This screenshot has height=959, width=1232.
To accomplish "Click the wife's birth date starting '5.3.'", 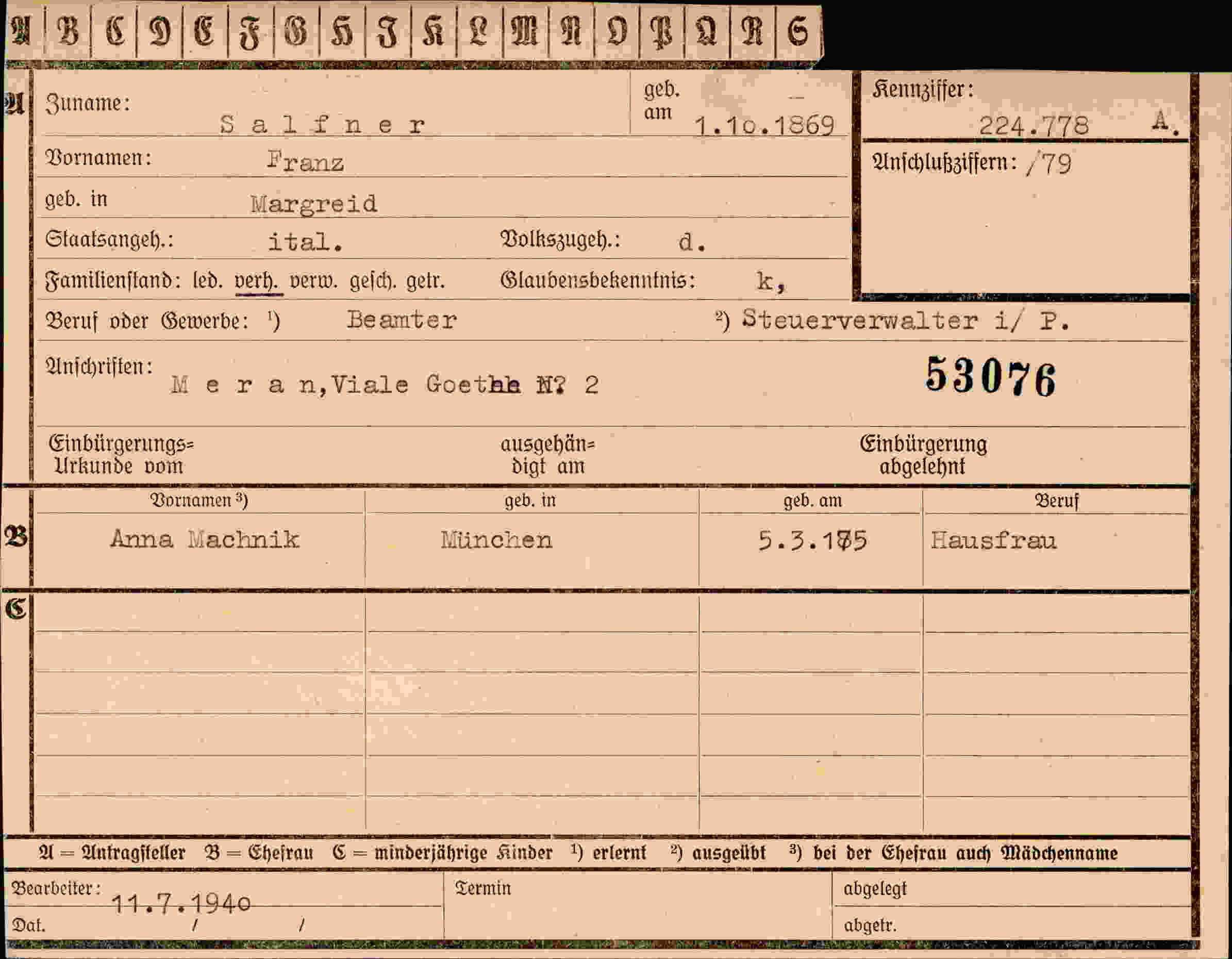I will coord(812,540).
